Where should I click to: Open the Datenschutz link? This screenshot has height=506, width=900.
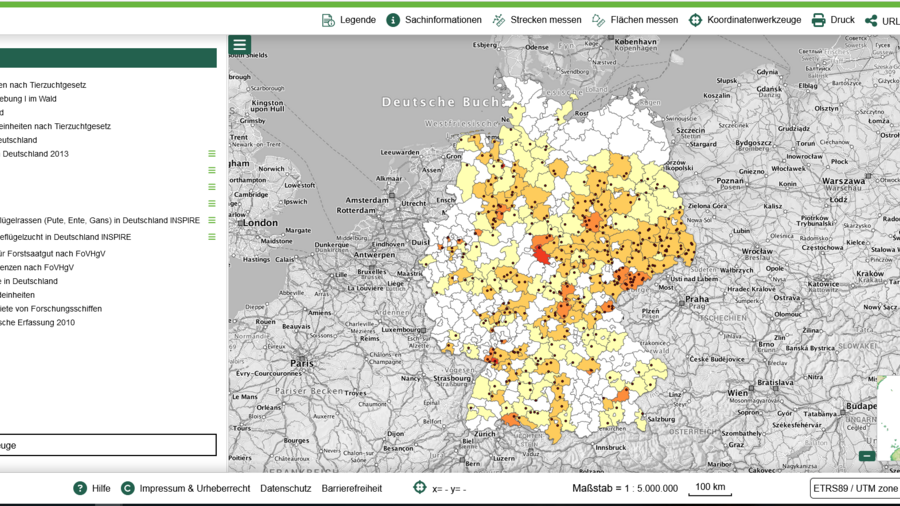pos(285,489)
